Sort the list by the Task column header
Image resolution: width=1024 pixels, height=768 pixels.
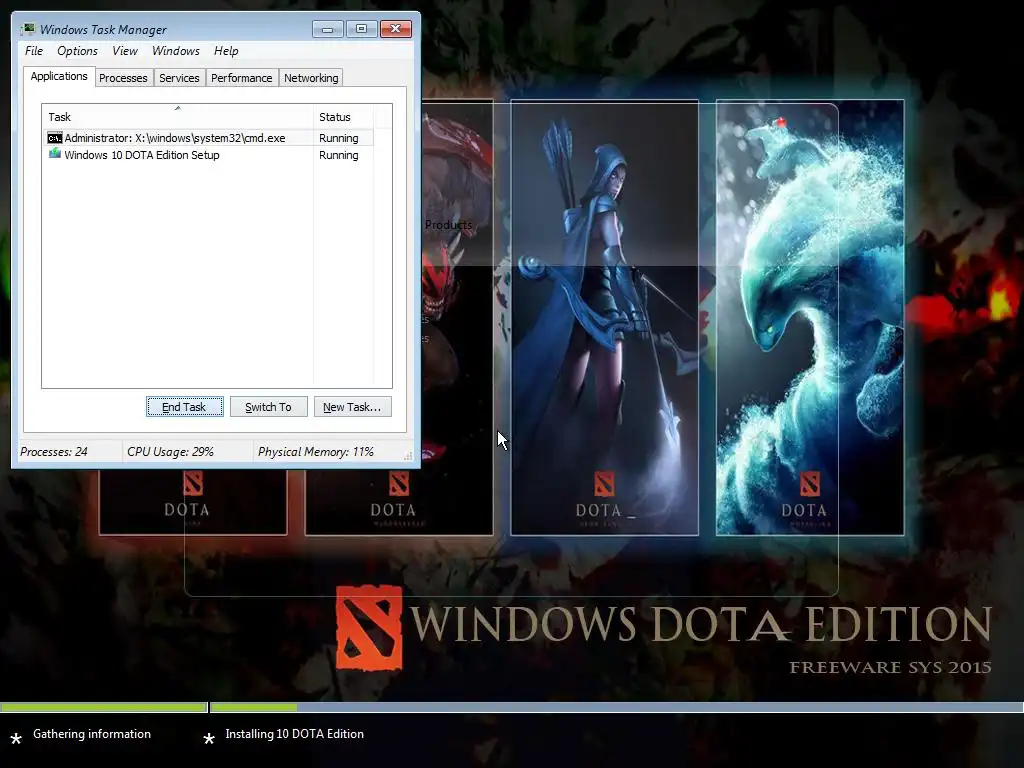pos(177,117)
